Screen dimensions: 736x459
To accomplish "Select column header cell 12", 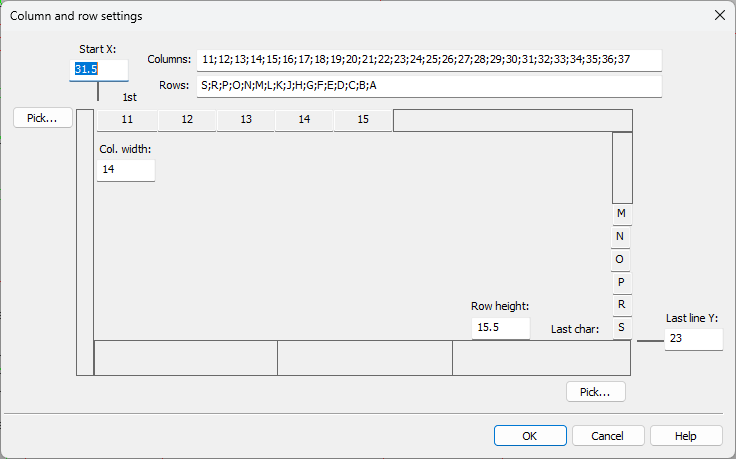I will click(x=186, y=120).
